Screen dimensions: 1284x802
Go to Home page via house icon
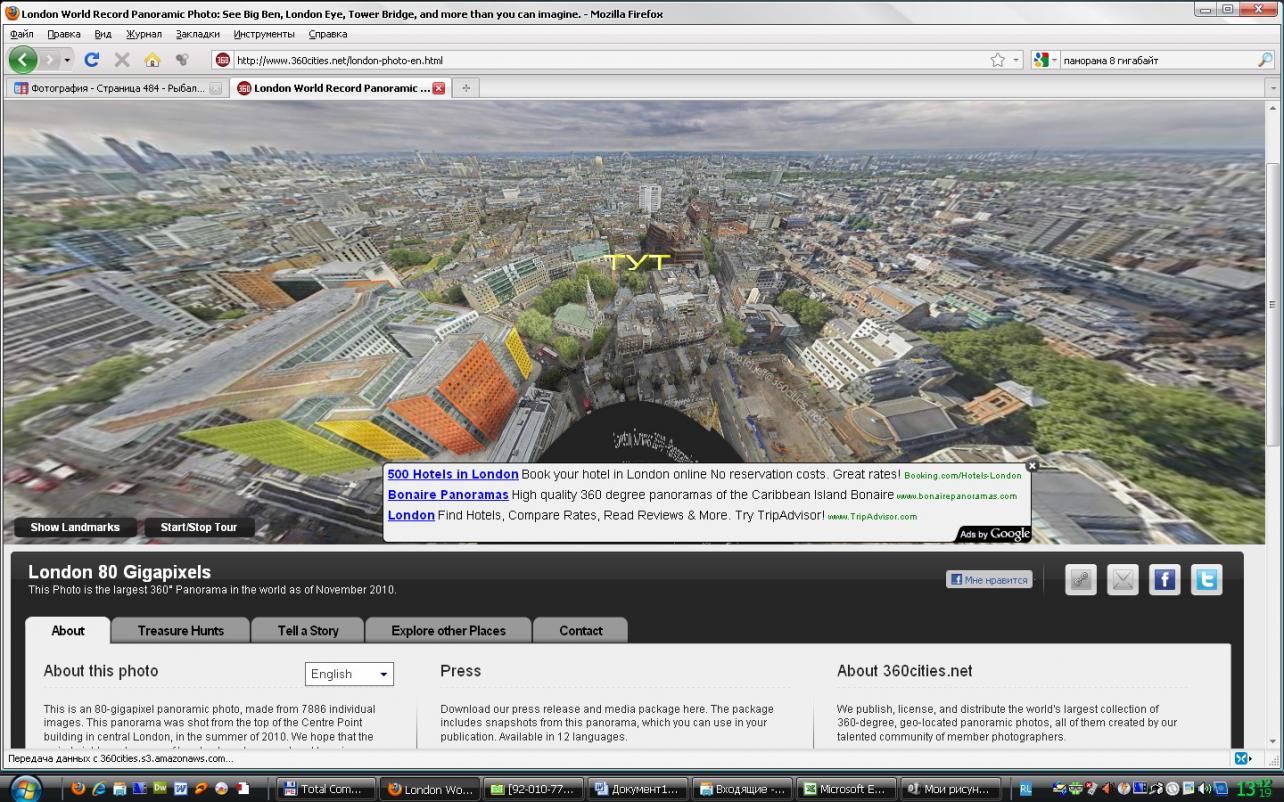click(x=152, y=60)
